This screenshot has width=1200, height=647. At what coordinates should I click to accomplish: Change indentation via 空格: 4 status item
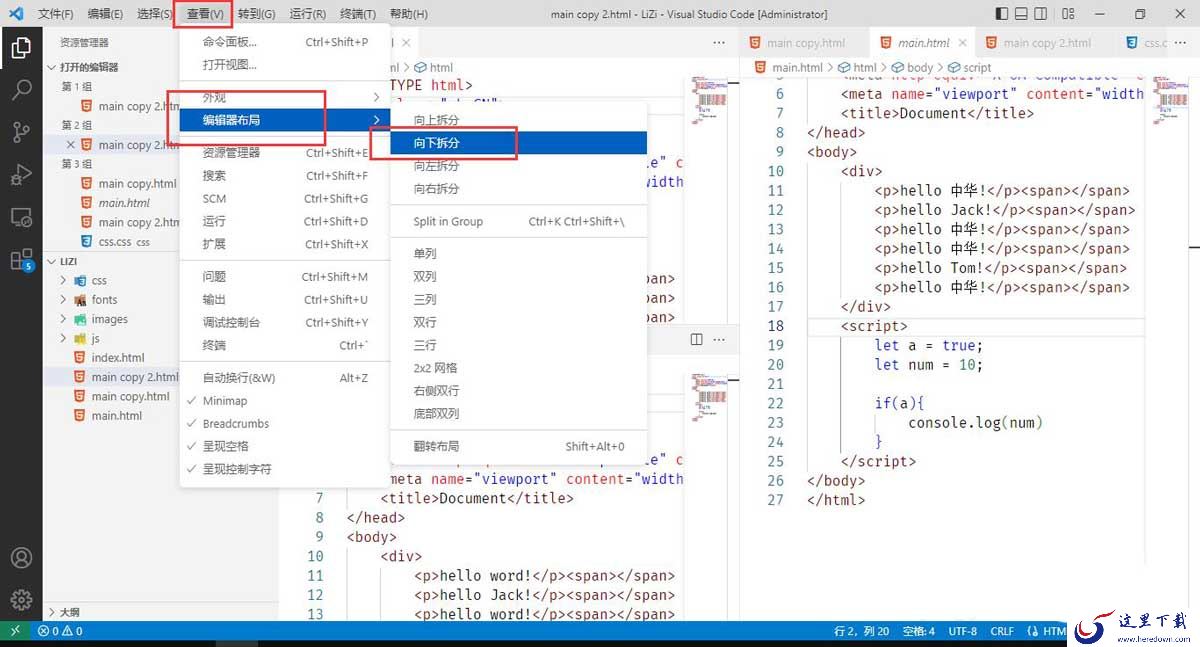click(918, 631)
